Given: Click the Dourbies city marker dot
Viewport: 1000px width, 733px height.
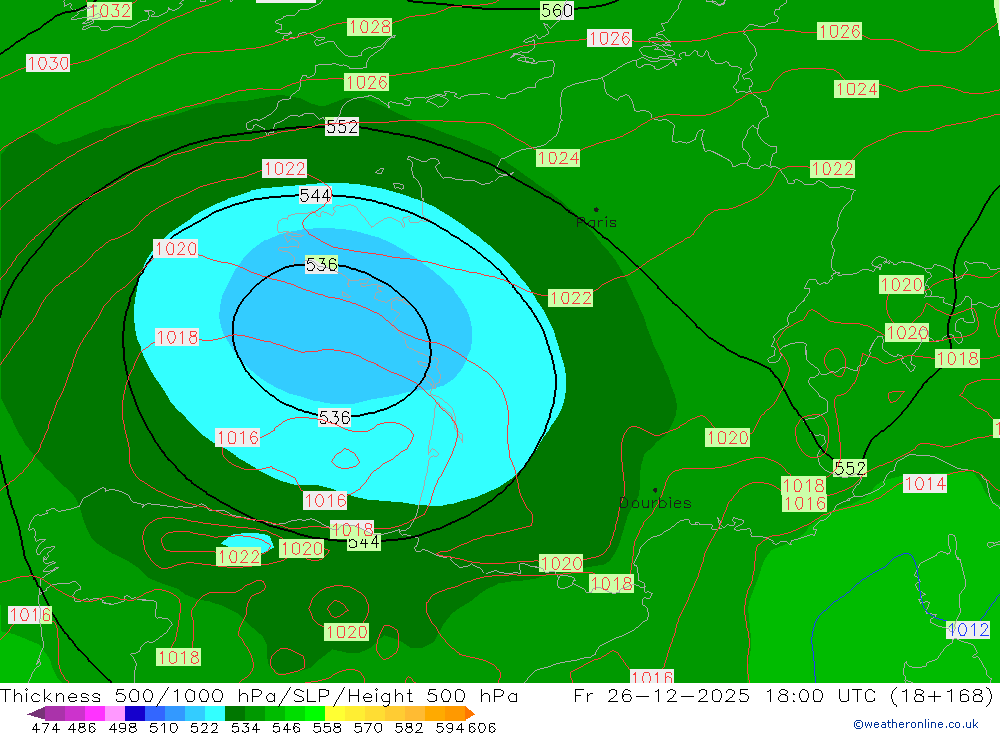Looking at the screenshot, I should 655,490.
